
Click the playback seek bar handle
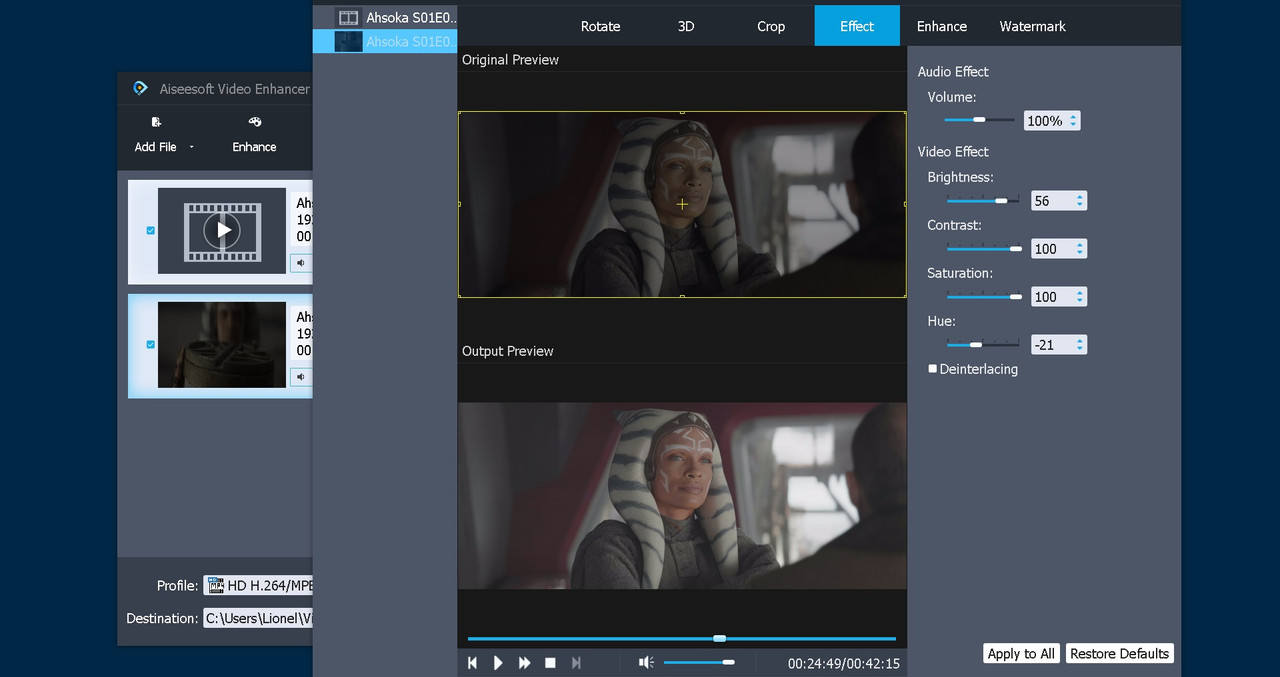click(x=719, y=638)
